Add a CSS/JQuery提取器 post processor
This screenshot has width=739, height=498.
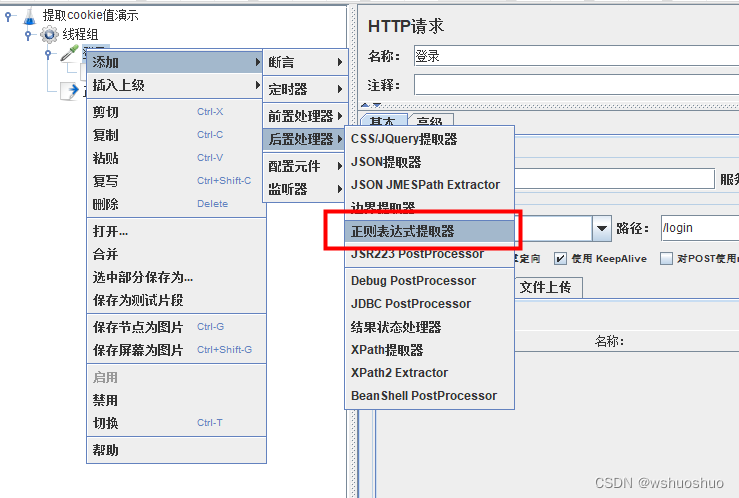pyautogui.click(x=429, y=139)
